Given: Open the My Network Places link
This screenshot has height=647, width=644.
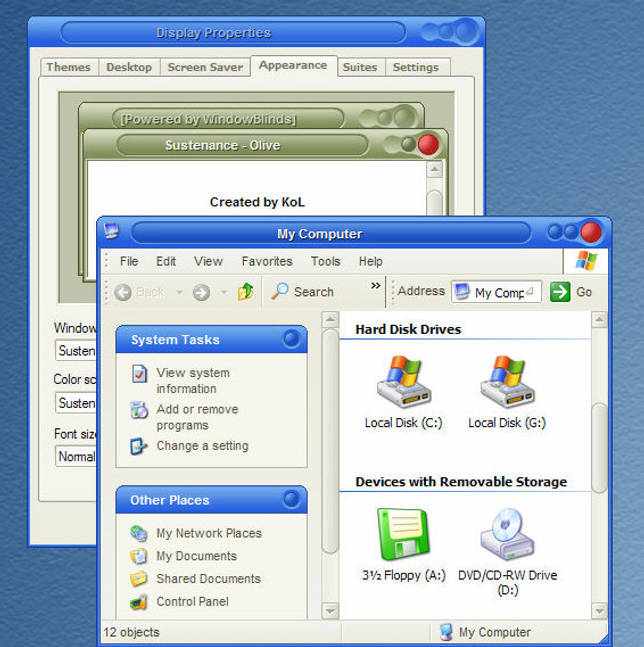Looking at the screenshot, I should (209, 533).
